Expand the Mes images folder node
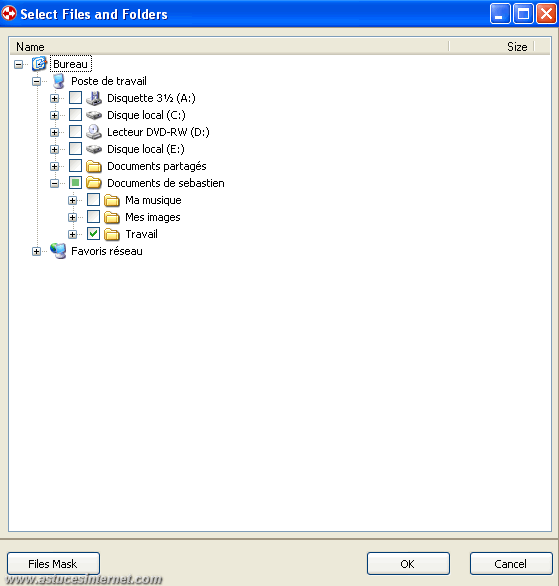559x586 pixels. pos(72,218)
